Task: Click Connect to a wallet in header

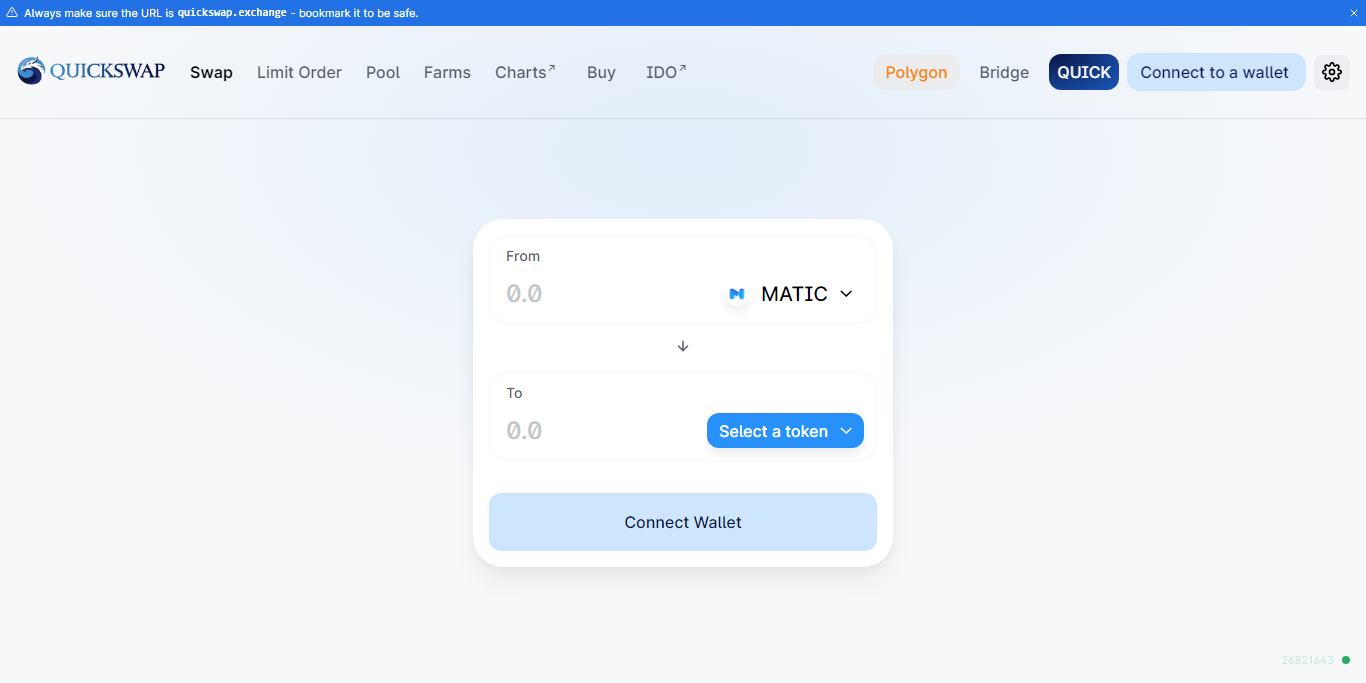Action: tap(1216, 72)
